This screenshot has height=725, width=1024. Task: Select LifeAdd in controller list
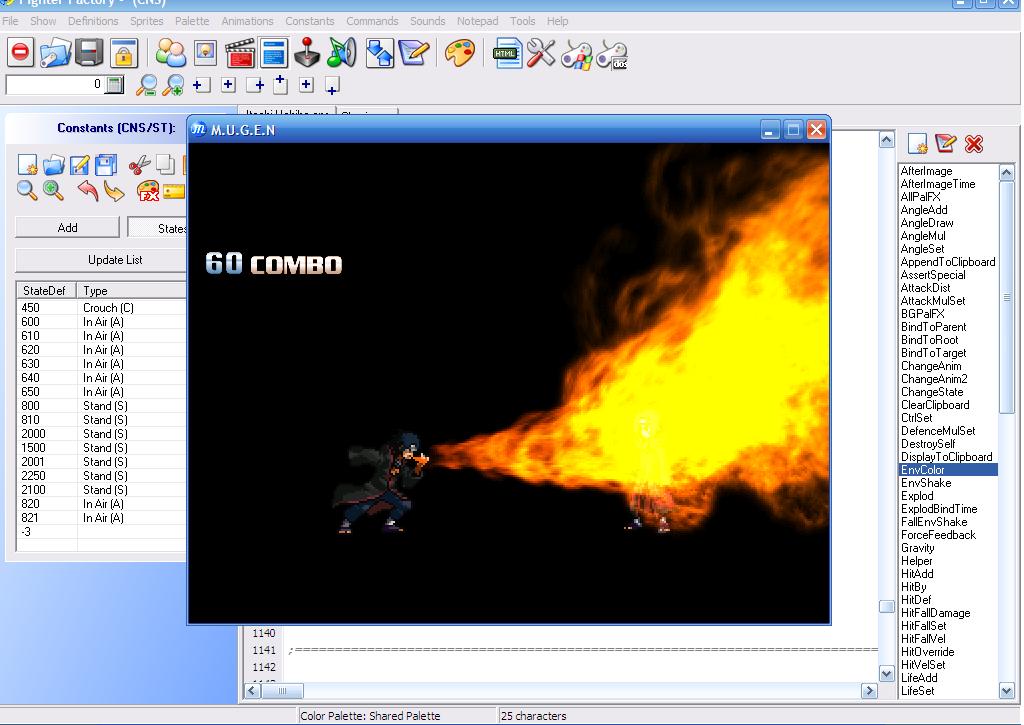948,678
